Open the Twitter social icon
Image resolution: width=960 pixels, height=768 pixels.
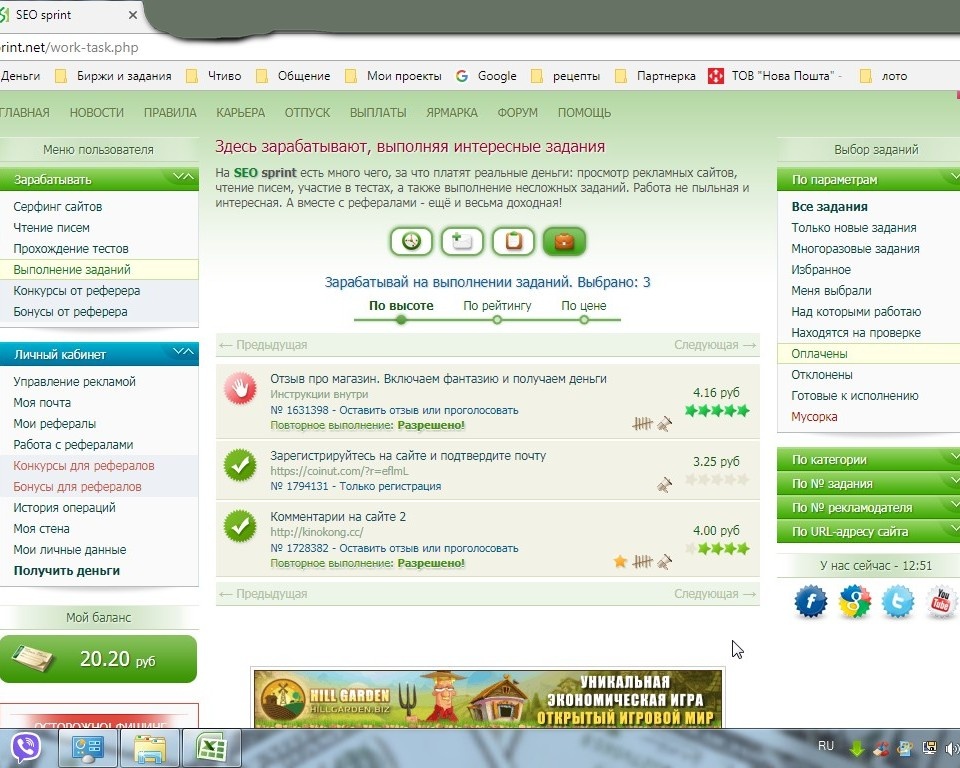898,601
